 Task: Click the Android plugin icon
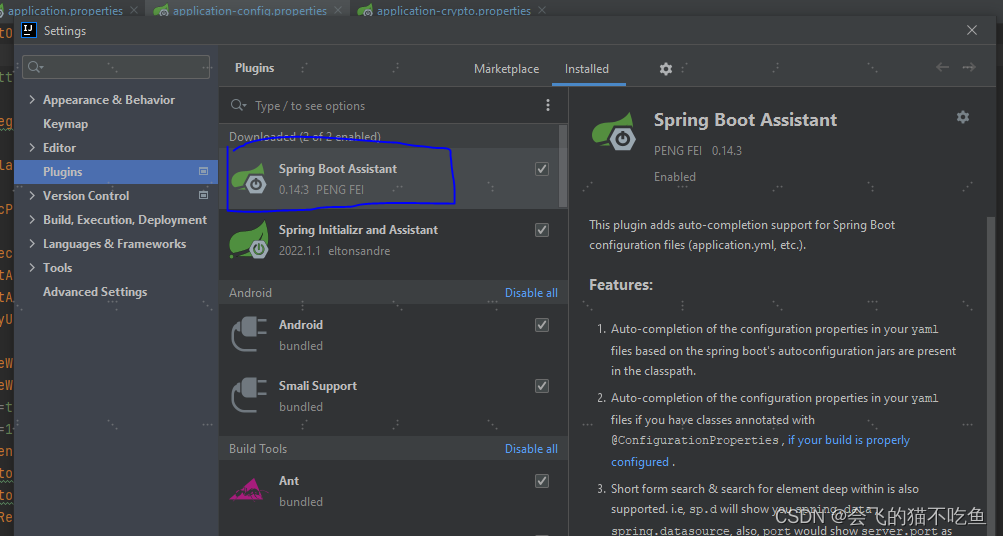coord(249,335)
